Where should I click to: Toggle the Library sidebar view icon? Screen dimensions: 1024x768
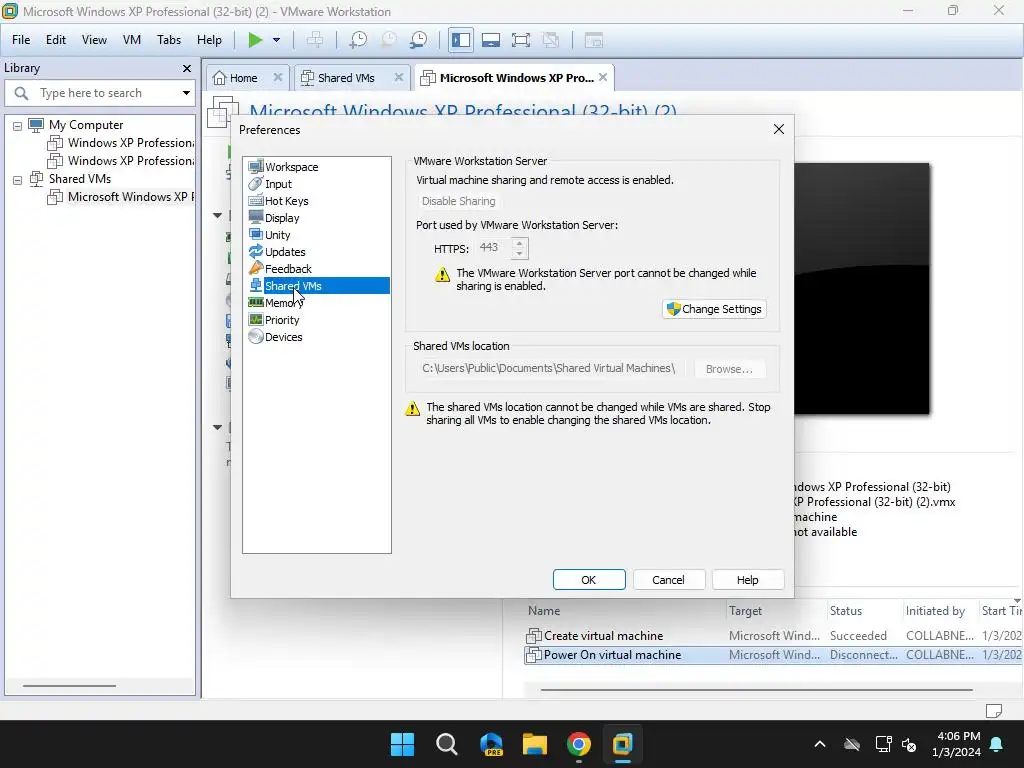(x=461, y=40)
